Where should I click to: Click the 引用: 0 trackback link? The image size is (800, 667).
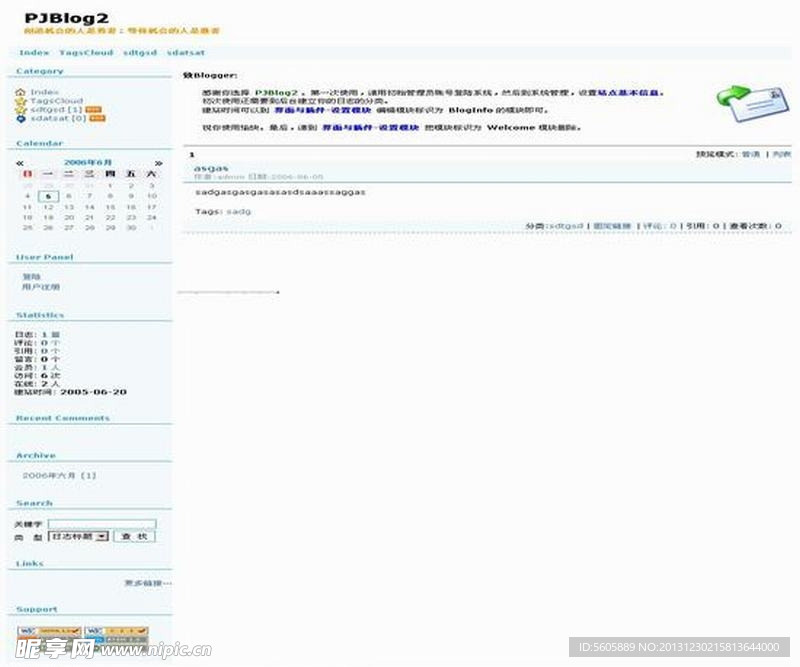click(703, 226)
